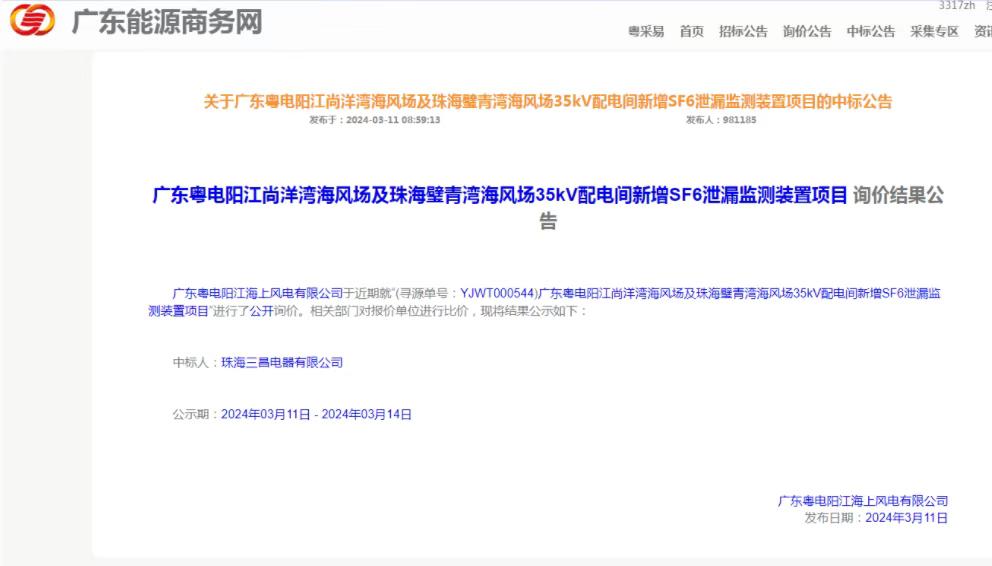Open the 招标公告 menu item

[743, 32]
